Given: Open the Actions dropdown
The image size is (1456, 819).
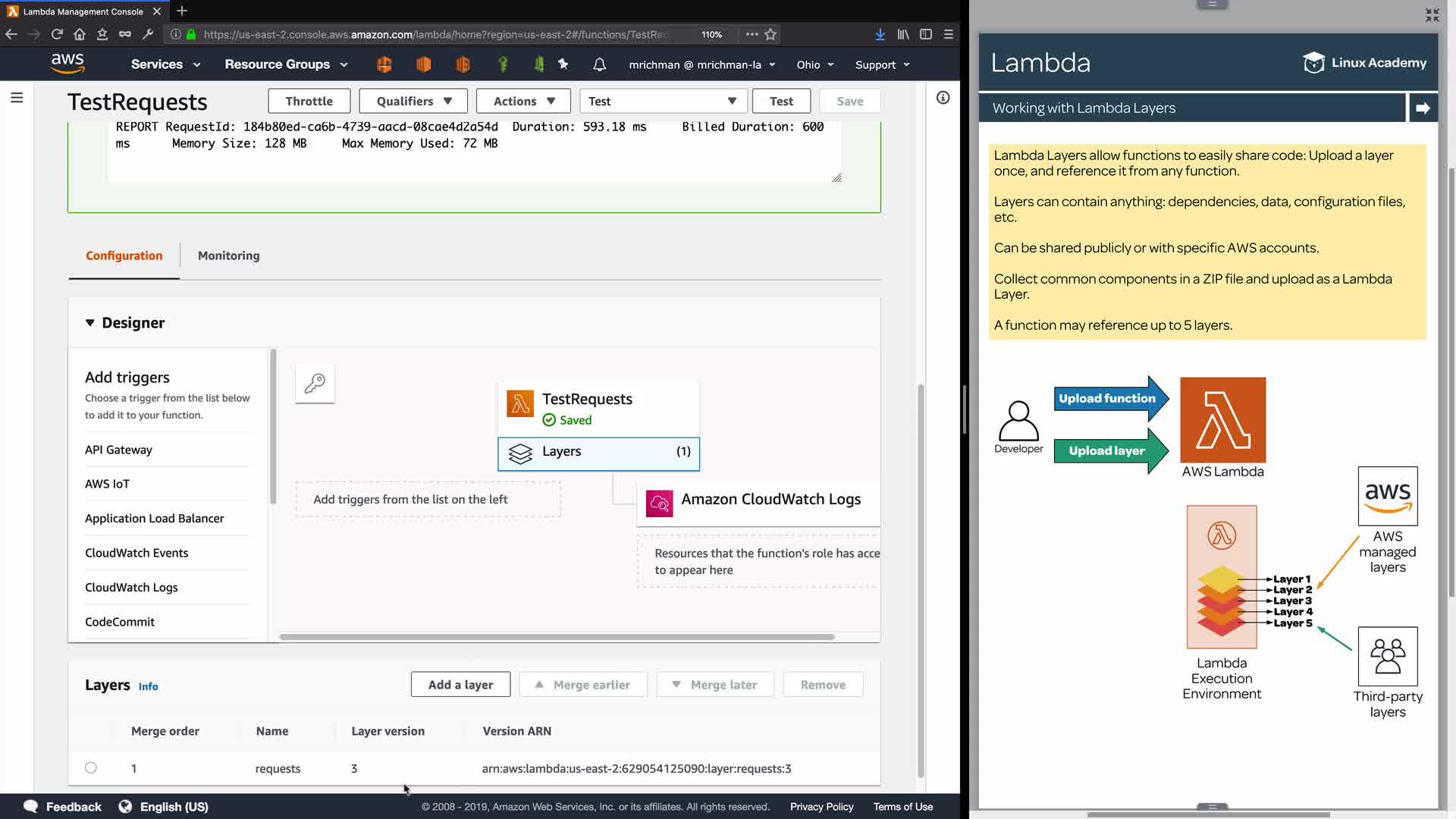Looking at the screenshot, I should tap(524, 101).
